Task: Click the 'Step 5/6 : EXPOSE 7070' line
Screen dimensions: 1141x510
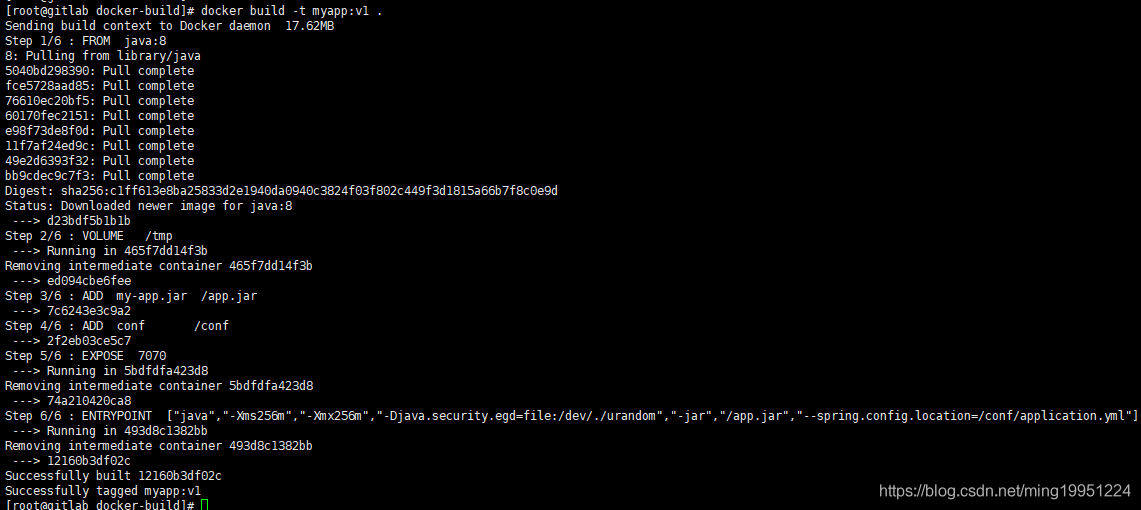Action: coord(85,355)
